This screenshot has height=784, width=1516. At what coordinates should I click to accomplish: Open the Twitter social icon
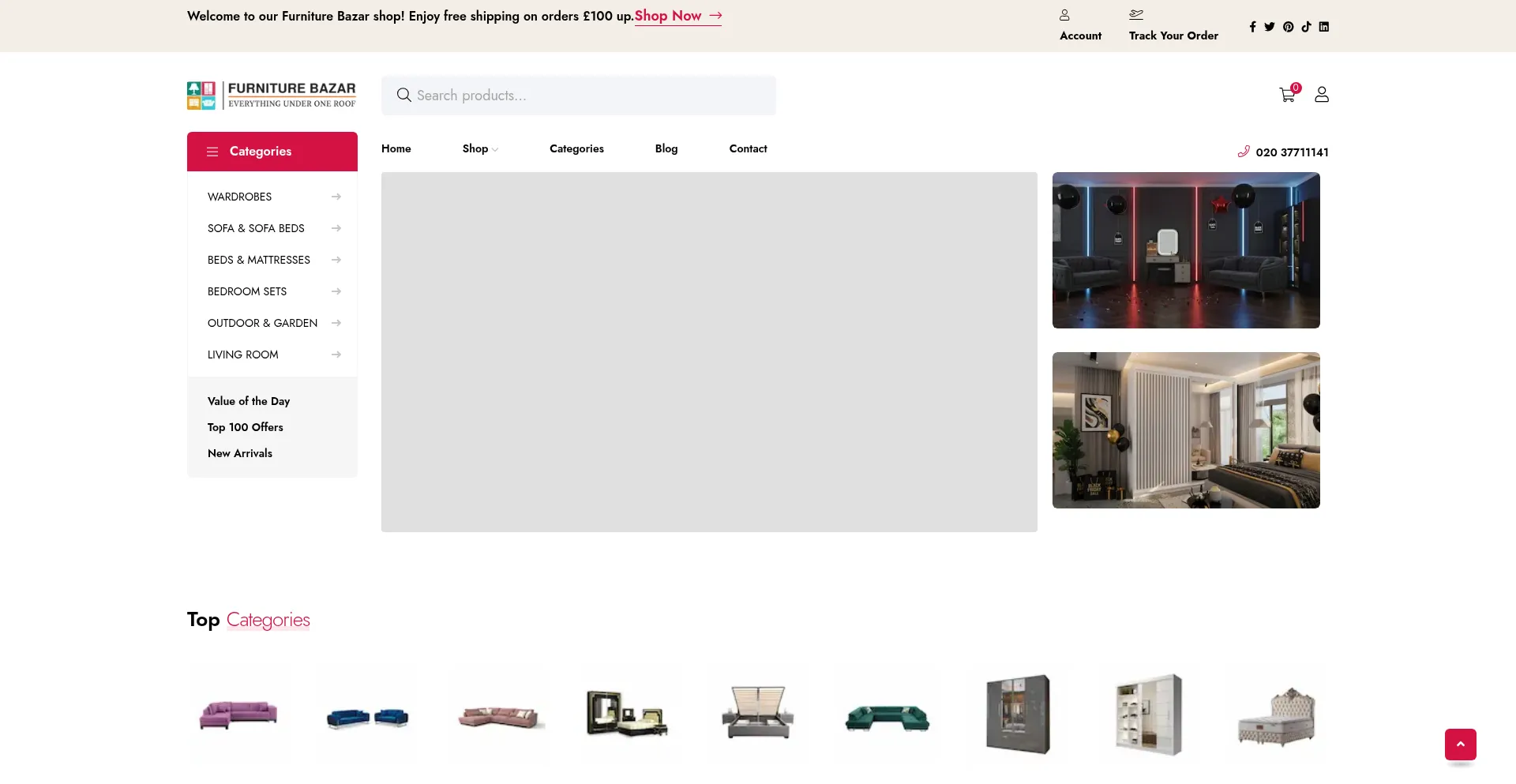pyautogui.click(x=1270, y=27)
